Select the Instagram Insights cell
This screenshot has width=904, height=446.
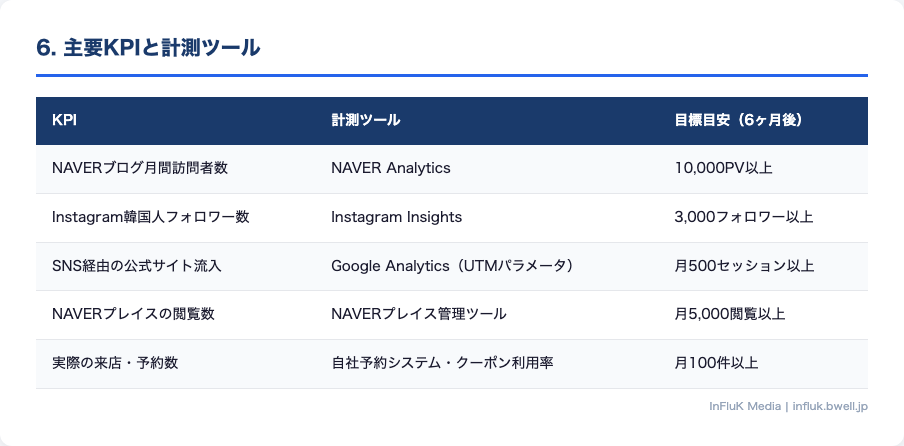point(396,217)
